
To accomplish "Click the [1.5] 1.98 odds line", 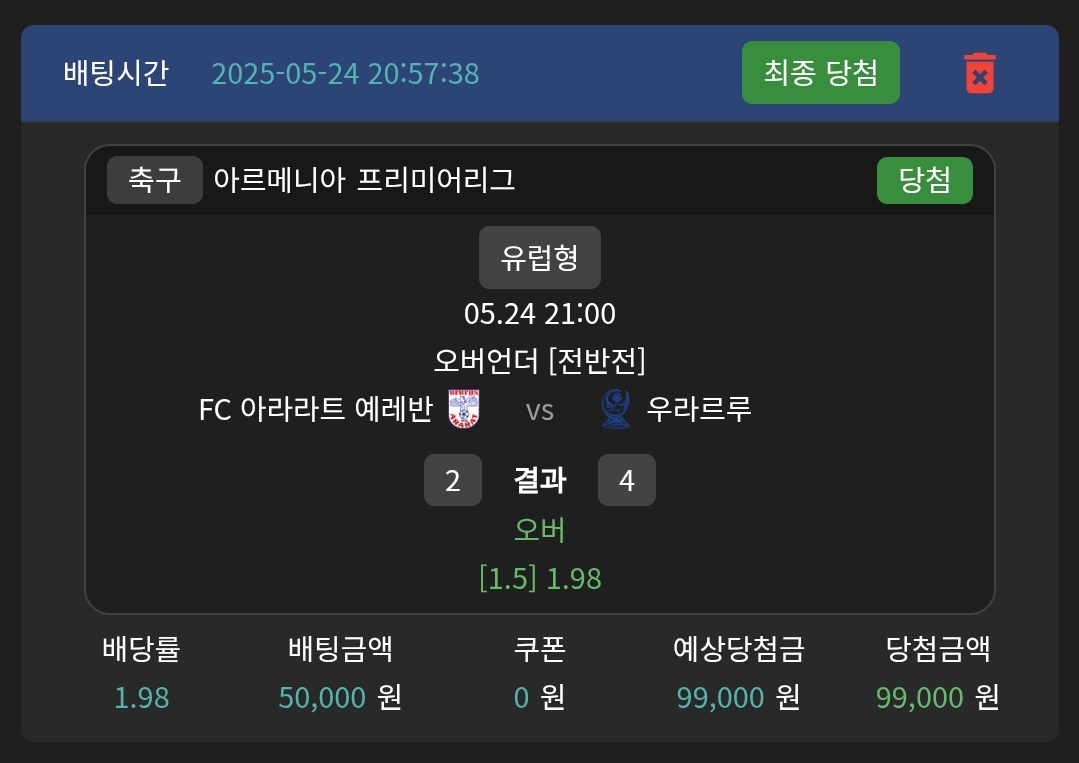I will coord(540,578).
